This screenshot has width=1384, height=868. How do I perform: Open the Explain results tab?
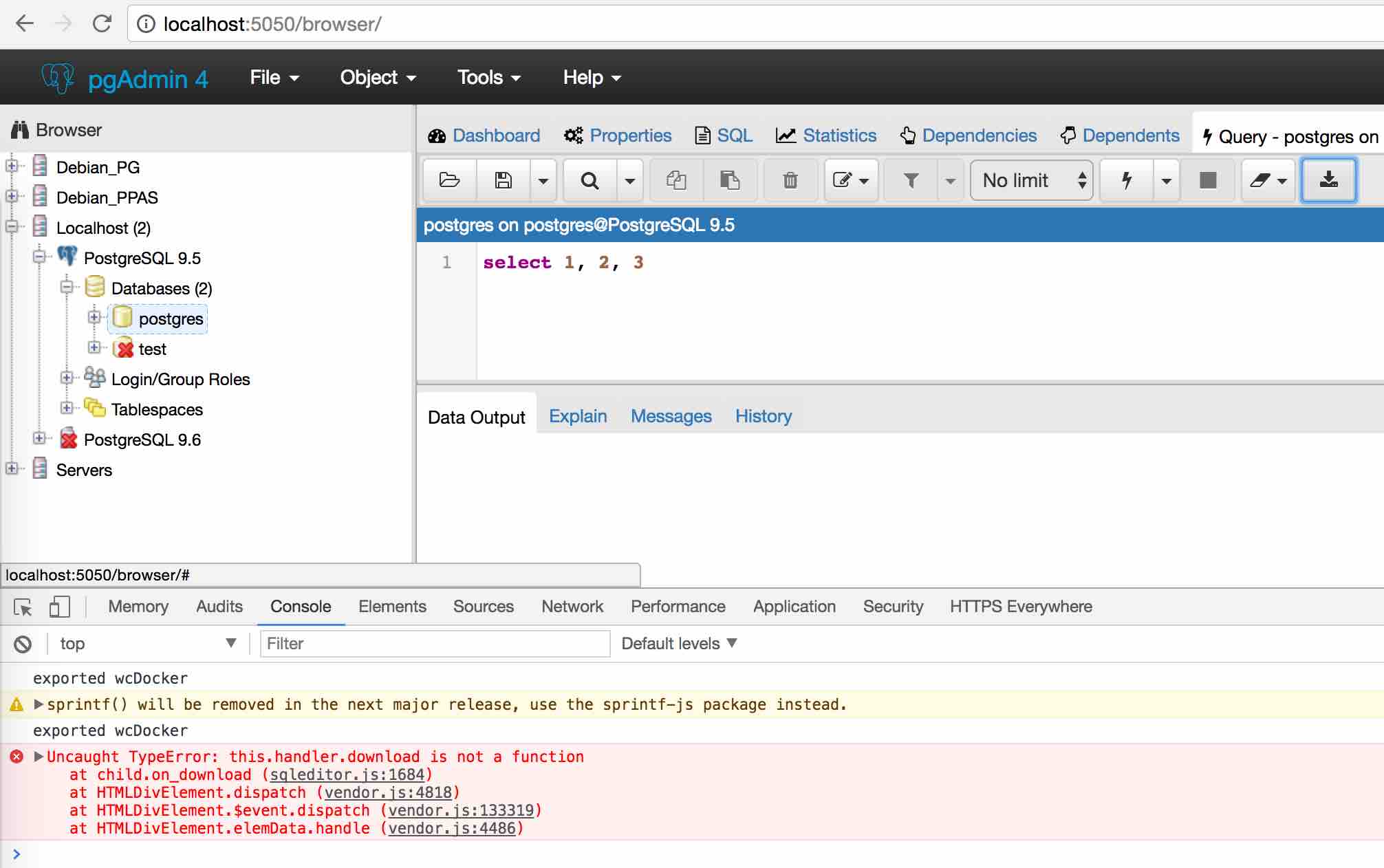tap(578, 416)
